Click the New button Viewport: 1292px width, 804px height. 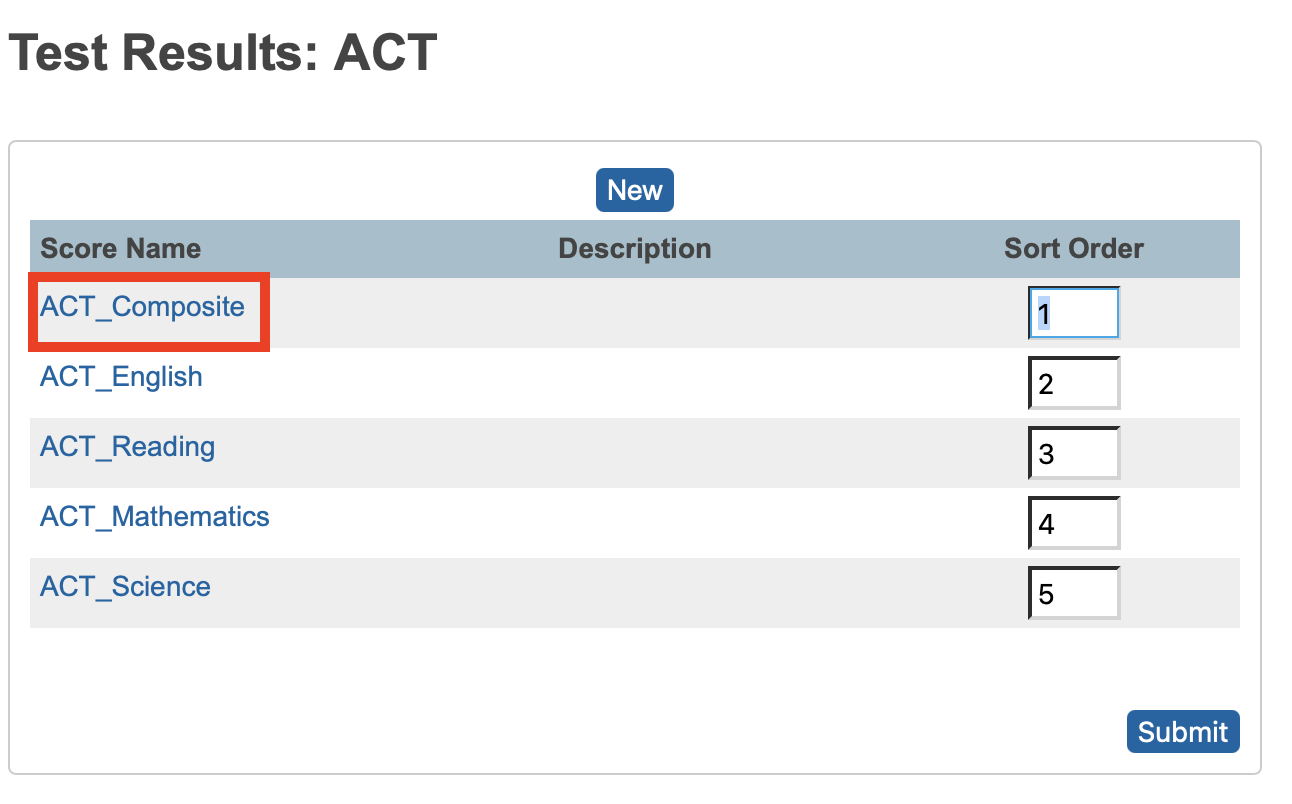point(634,190)
